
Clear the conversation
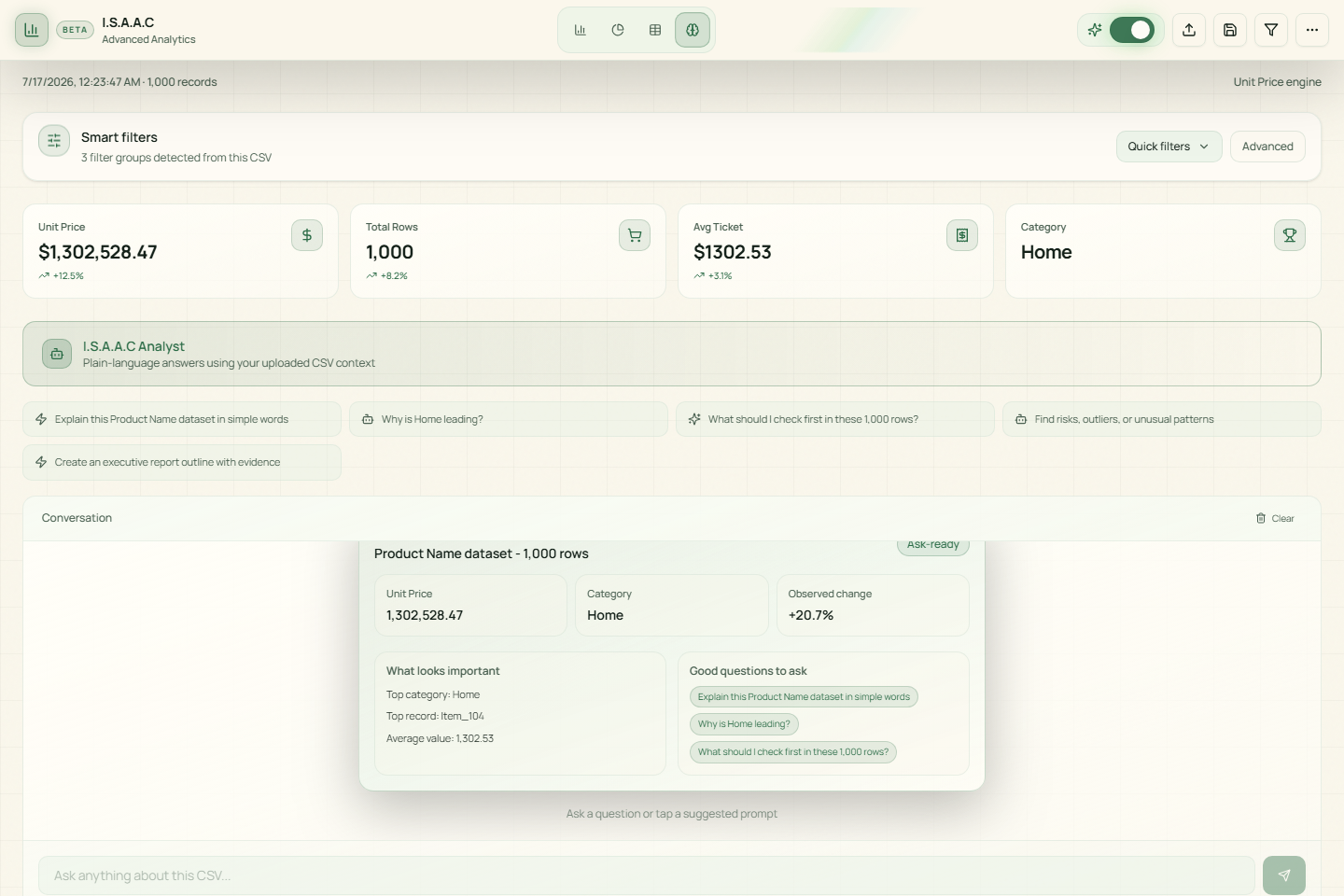[x=1275, y=518]
